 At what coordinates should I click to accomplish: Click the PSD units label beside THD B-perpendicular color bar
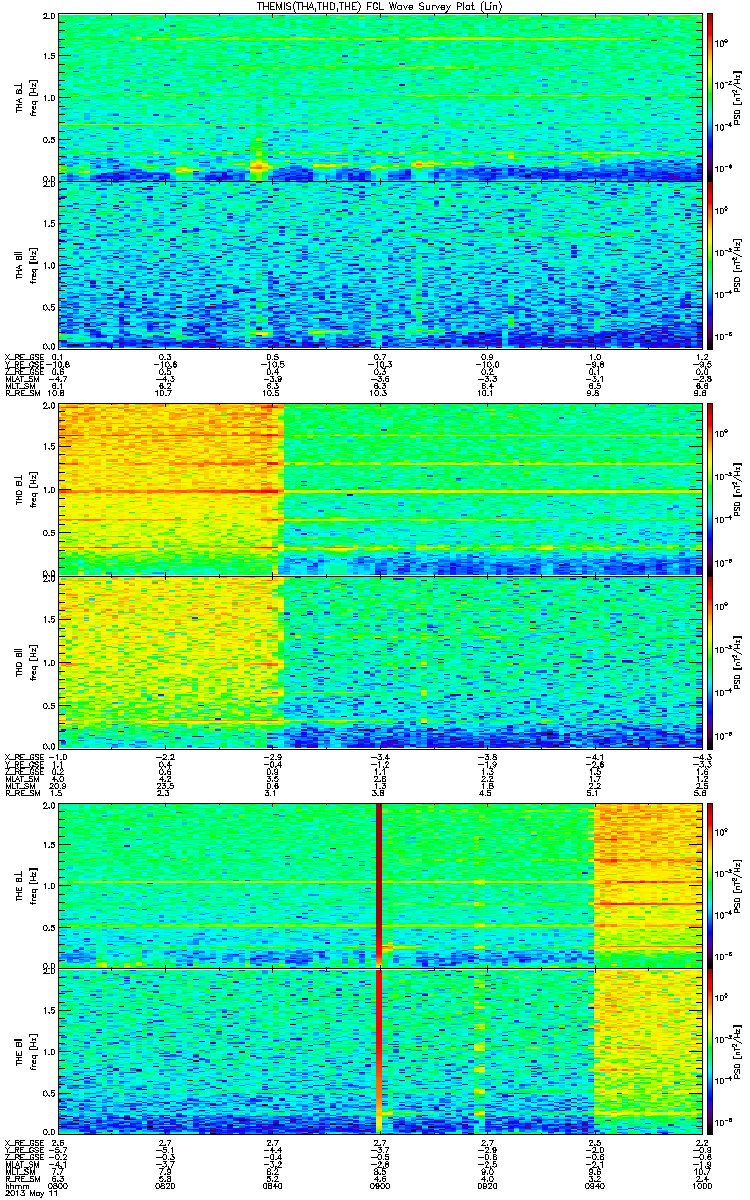click(x=737, y=489)
